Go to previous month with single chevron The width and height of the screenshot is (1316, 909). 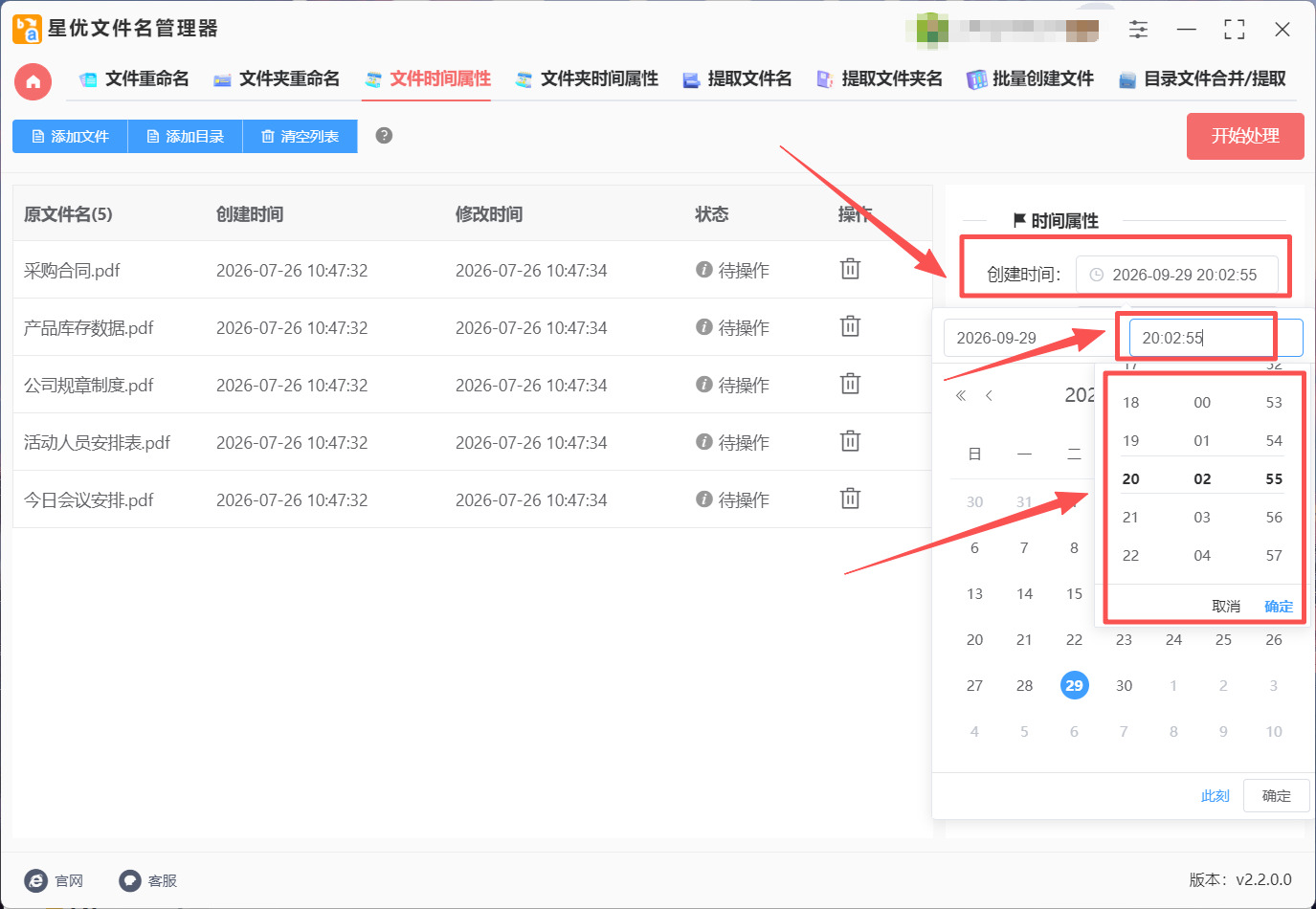tap(989, 395)
